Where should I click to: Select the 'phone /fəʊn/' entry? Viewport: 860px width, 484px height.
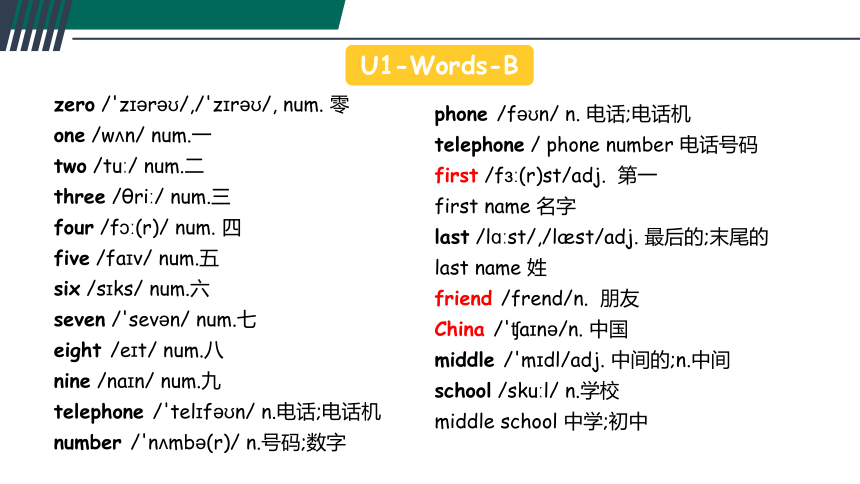(x=562, y=114)
